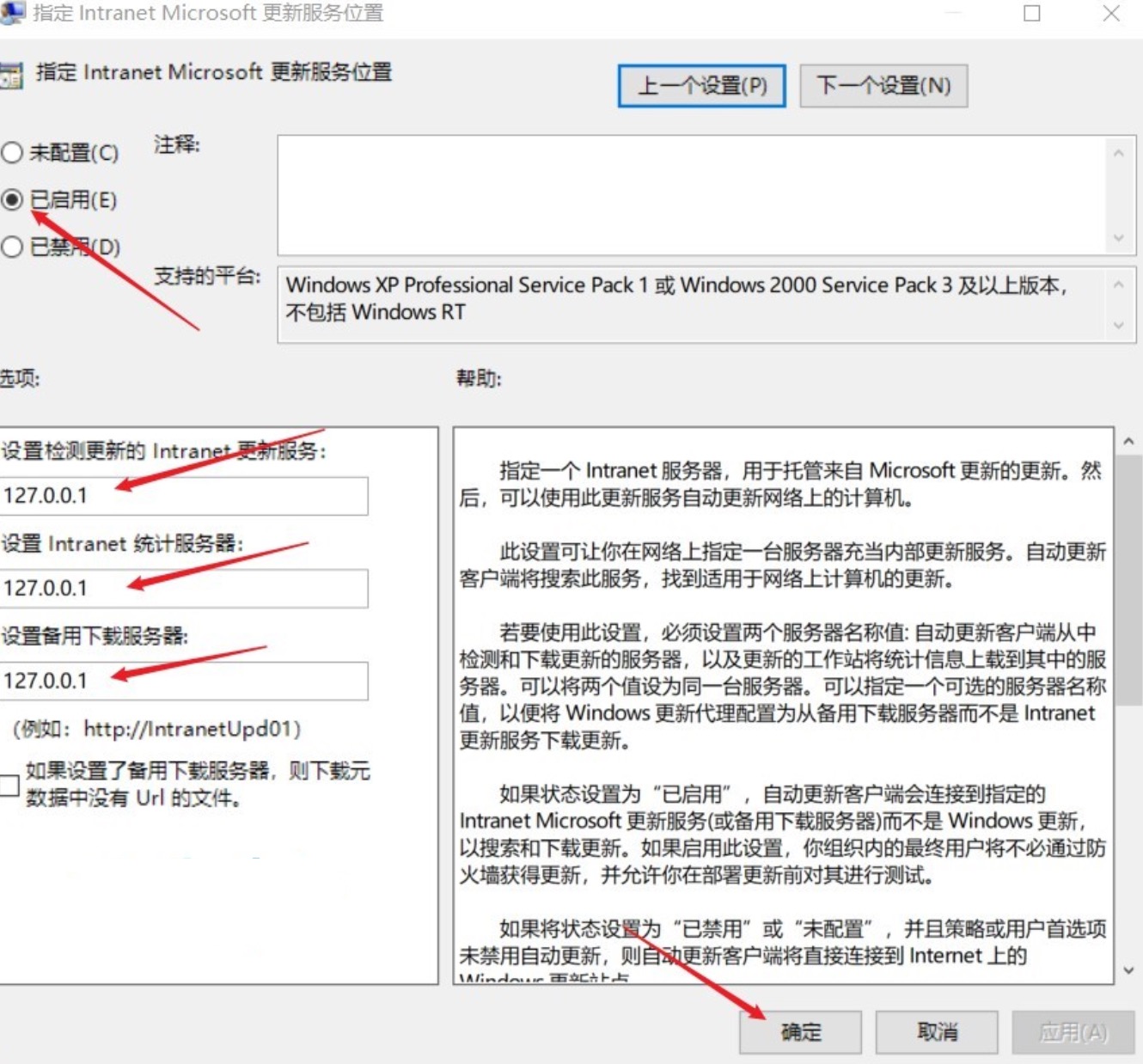This screenshot has width=1143, height=1064.
Task: Click the 设置备用下载服务器 label
Action: pyautogui.click(x=95, y=636)
